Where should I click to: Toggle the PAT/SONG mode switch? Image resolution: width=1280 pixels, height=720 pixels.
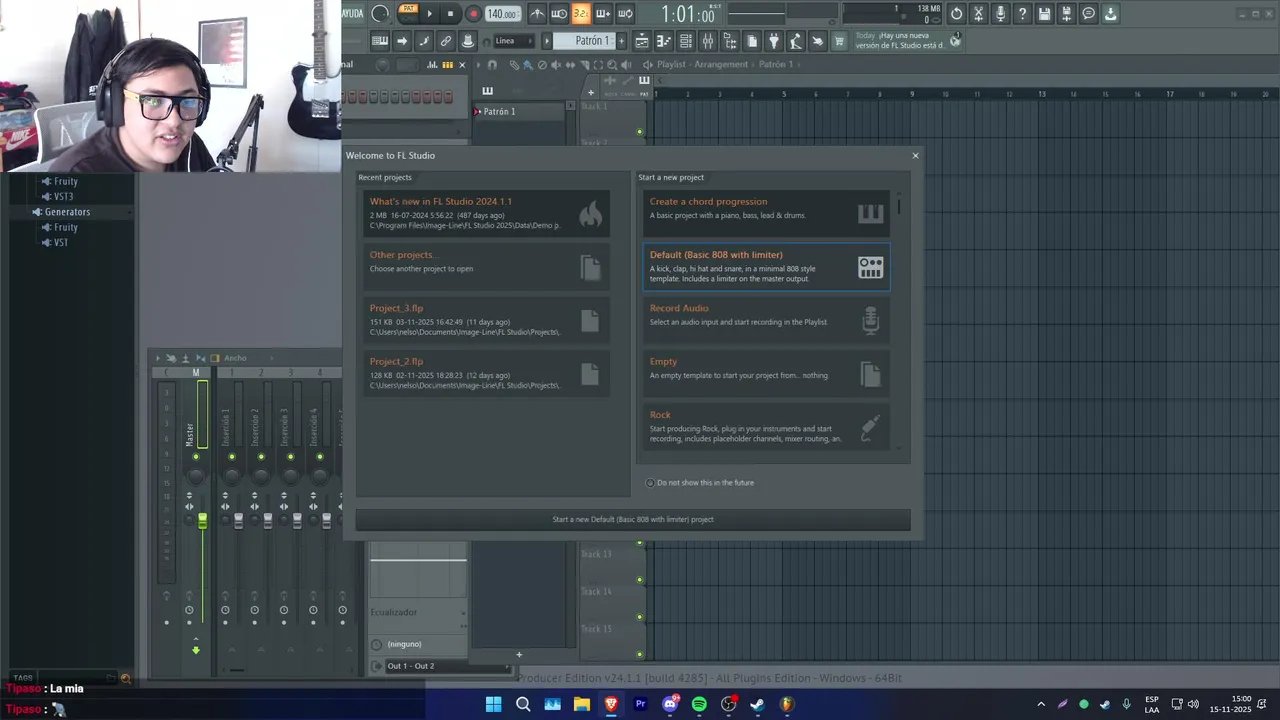(x=408, y=13)
